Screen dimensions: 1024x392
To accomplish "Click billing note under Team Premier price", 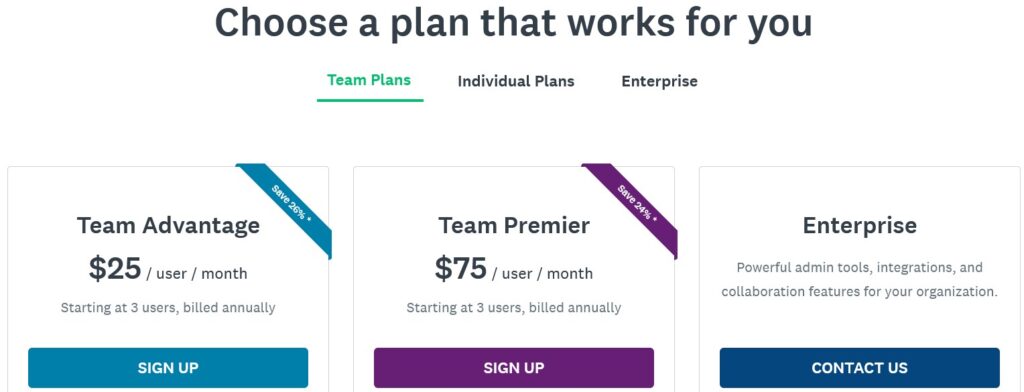I will tap(514, 307).
